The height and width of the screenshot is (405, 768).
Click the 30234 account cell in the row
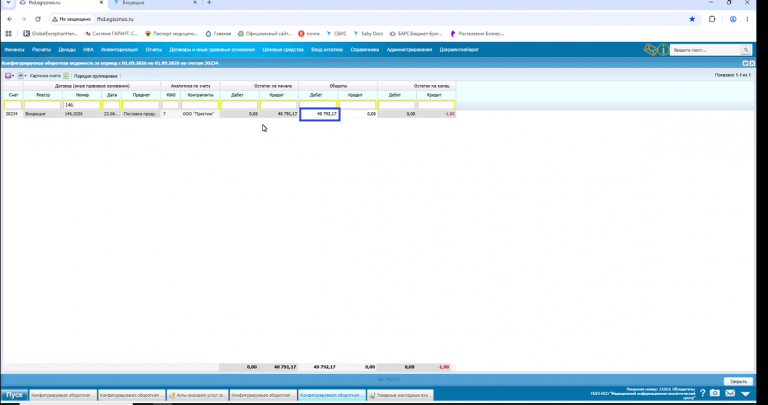(13, 114)
